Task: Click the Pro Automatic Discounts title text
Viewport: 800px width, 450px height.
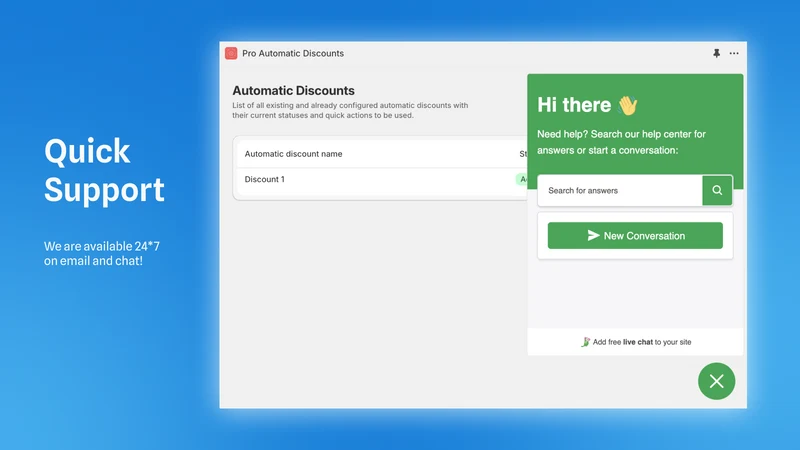Action: (x=293, y=53)
